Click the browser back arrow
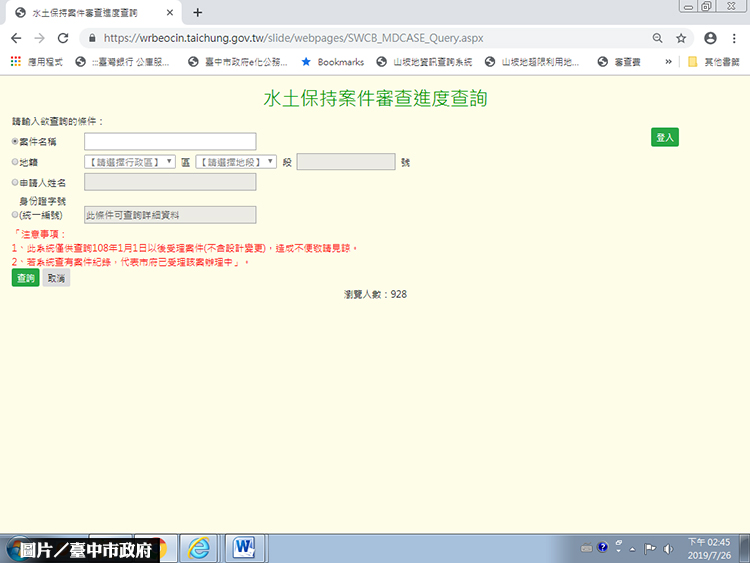 pos(15,38)
